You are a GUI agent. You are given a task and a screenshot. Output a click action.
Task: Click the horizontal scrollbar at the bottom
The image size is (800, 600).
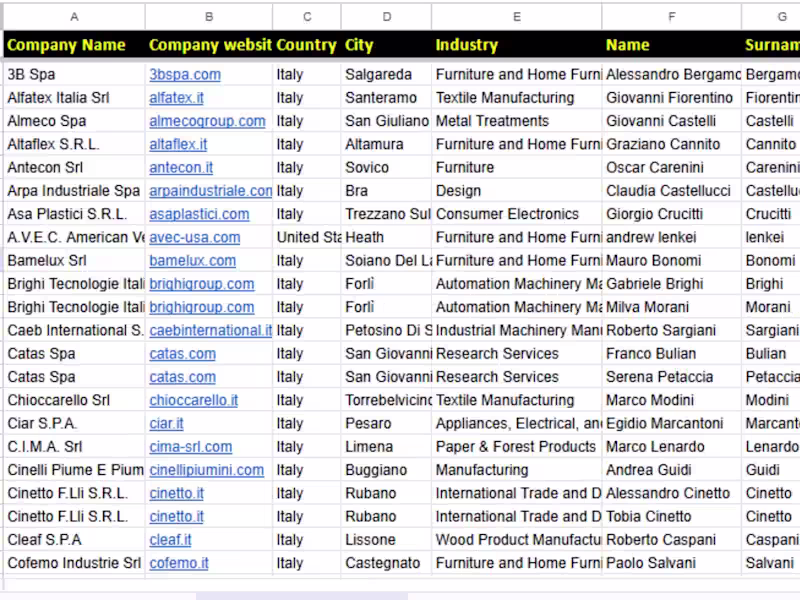[x=300, y=593]
